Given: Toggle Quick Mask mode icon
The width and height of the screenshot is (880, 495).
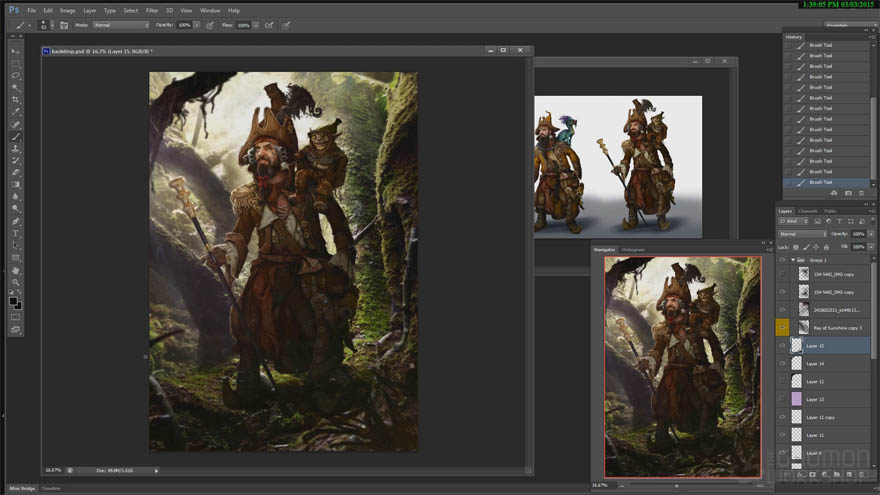Looking at the screenshot, I should click(x=16, y=318).
